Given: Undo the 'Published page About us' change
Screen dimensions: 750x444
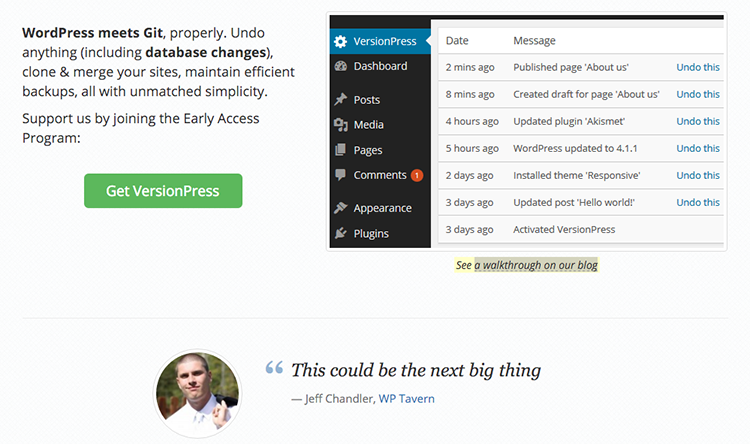Looking at the screenshot, I should point(697,67).
